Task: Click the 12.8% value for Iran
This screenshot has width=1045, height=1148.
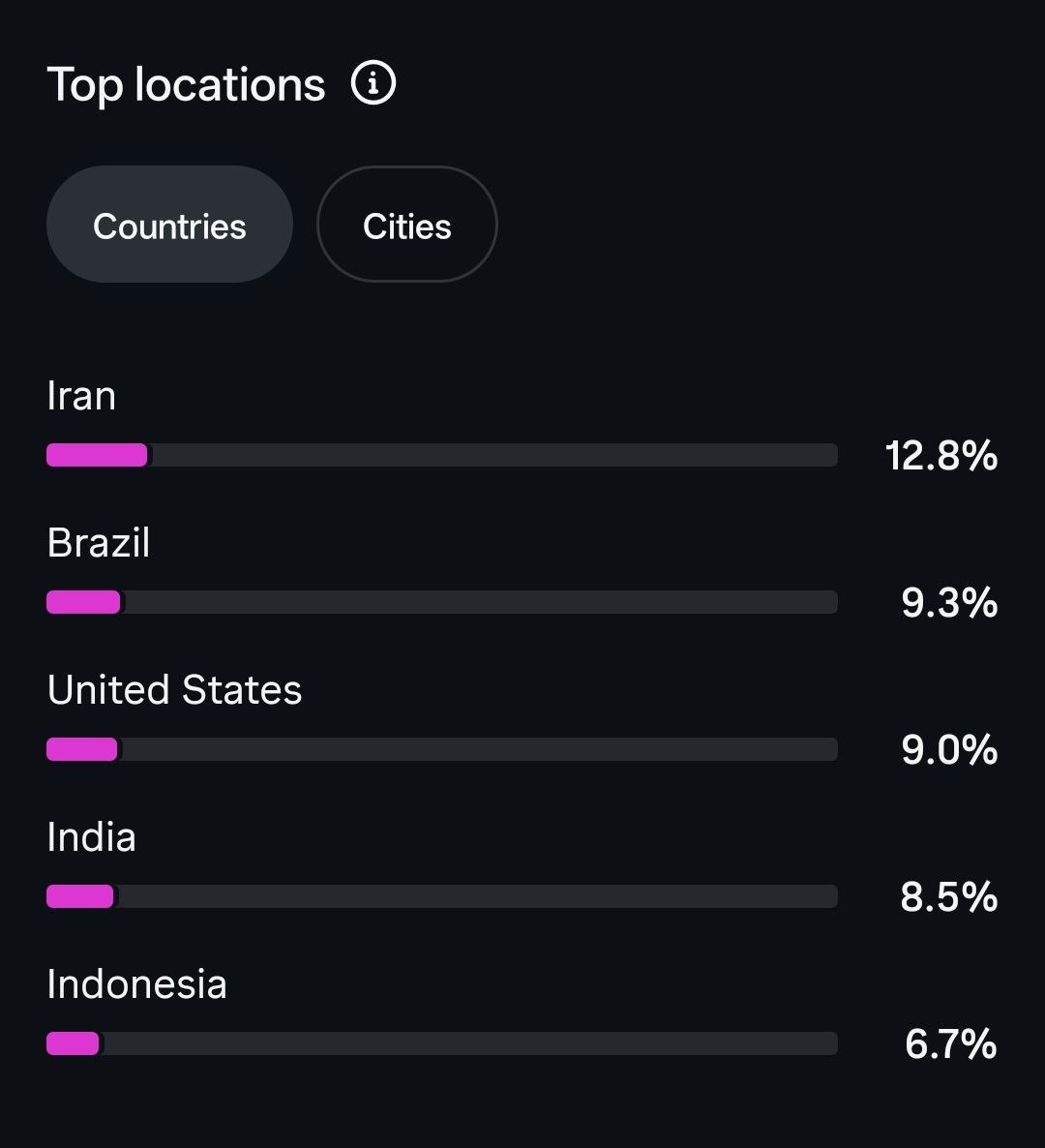Action: [x=941, y=455]
